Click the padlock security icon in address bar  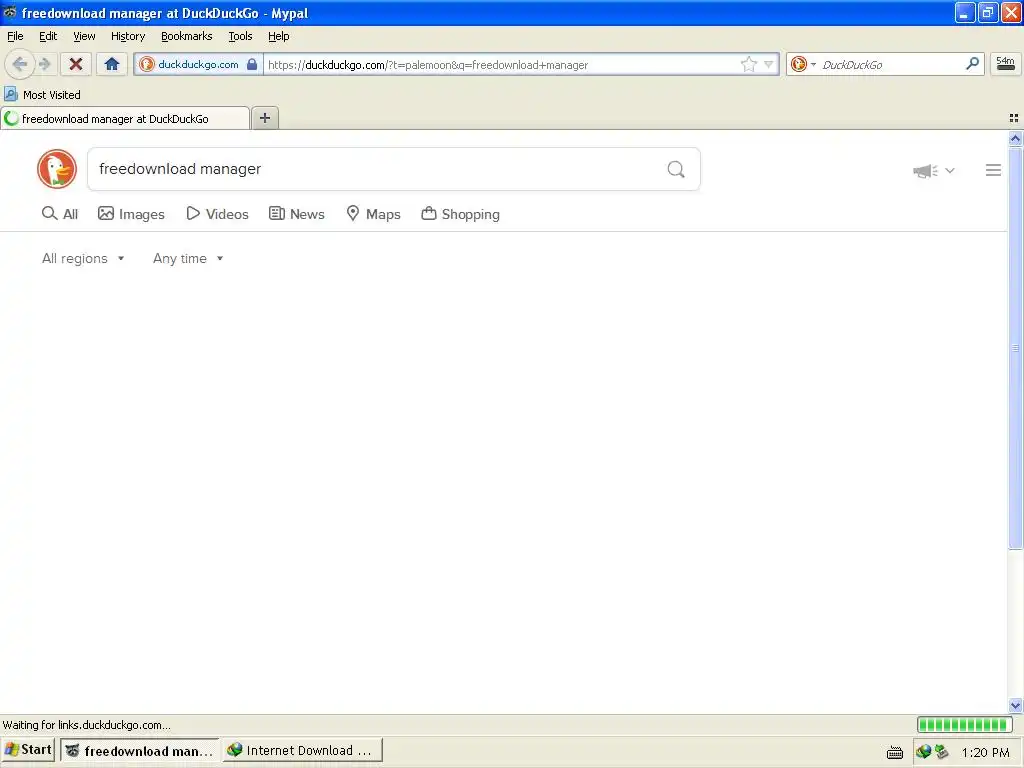point(252,64)
